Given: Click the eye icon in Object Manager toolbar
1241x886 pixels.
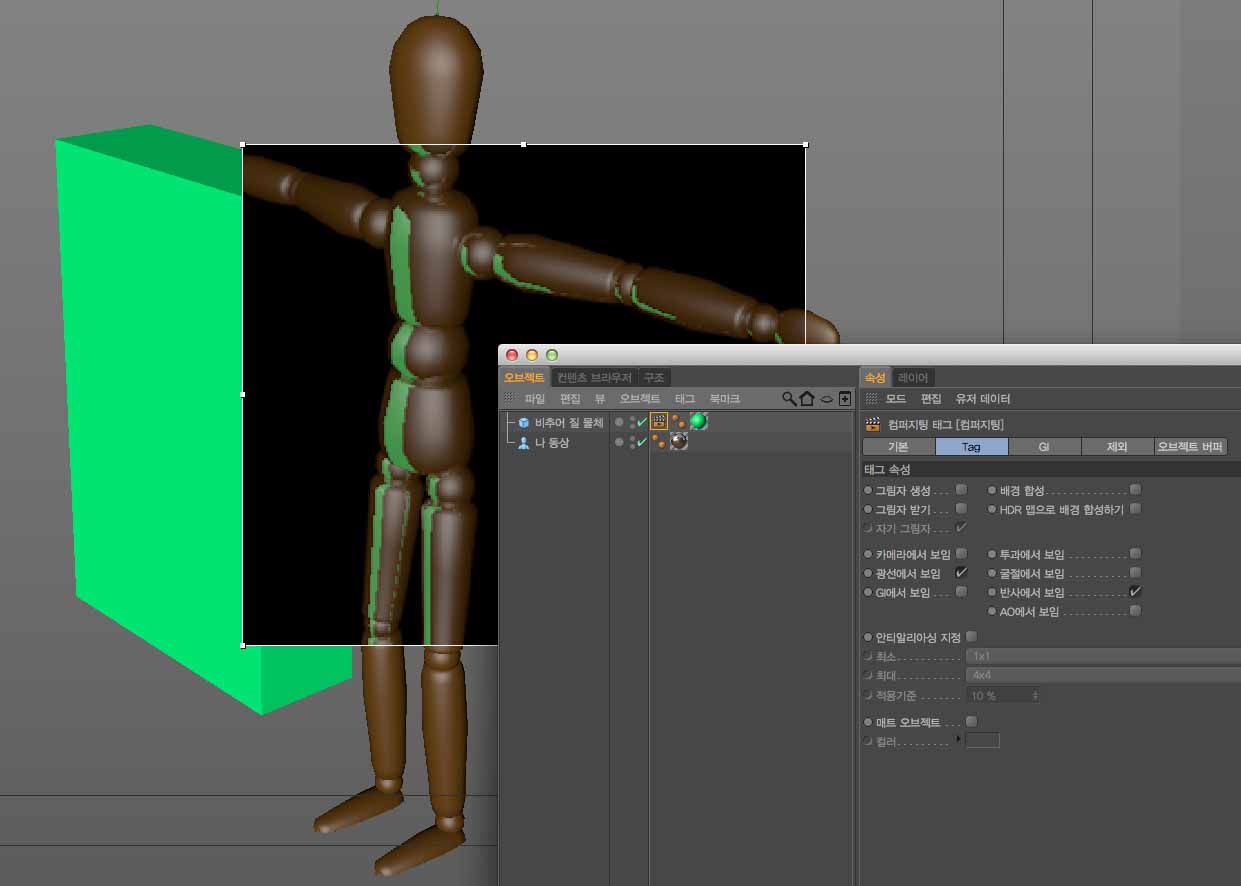Looking at the screenshot, I should [828, 399].
